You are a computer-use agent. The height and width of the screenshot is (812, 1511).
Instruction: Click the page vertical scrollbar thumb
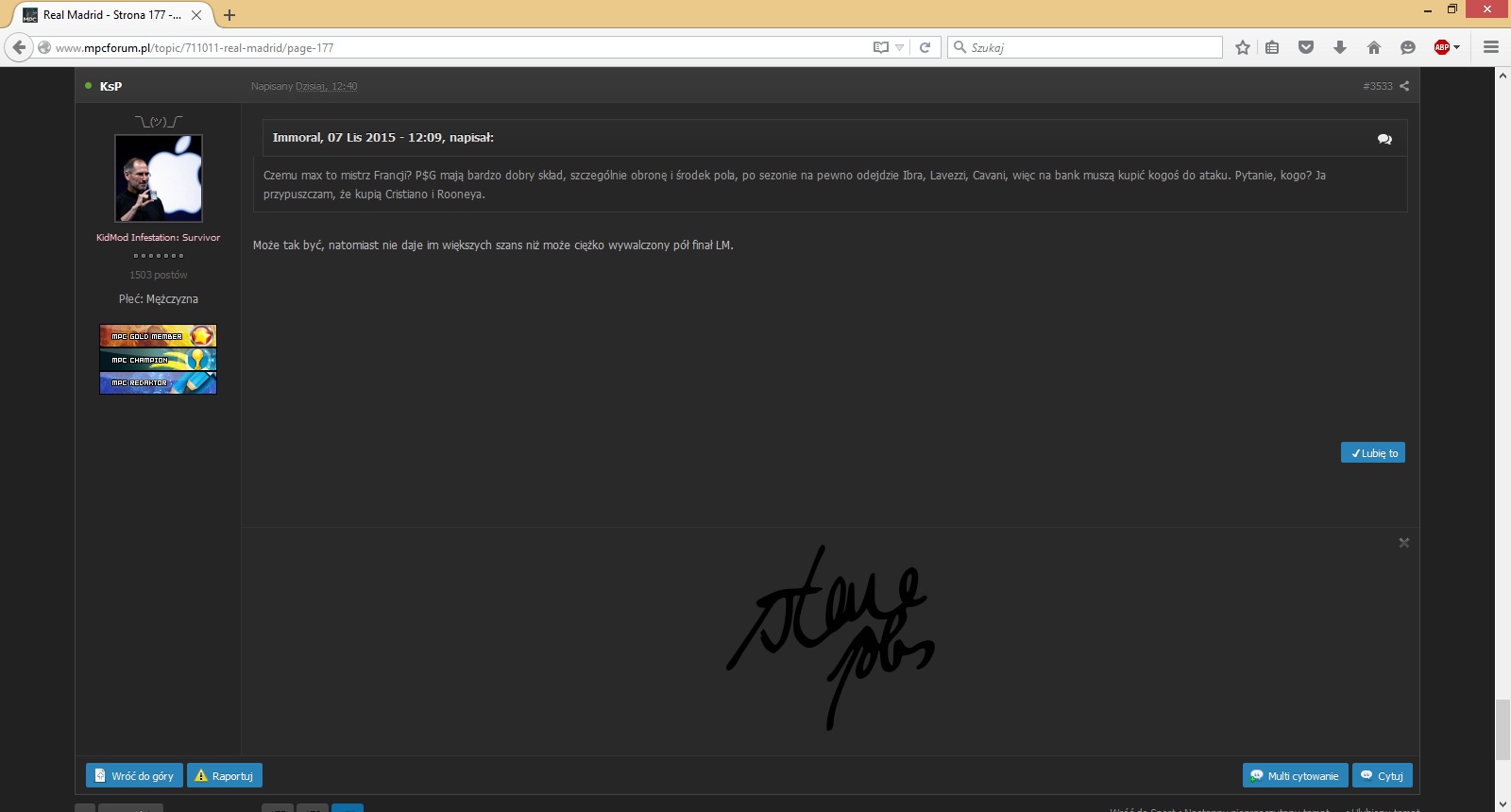(x=1503, y=729)
